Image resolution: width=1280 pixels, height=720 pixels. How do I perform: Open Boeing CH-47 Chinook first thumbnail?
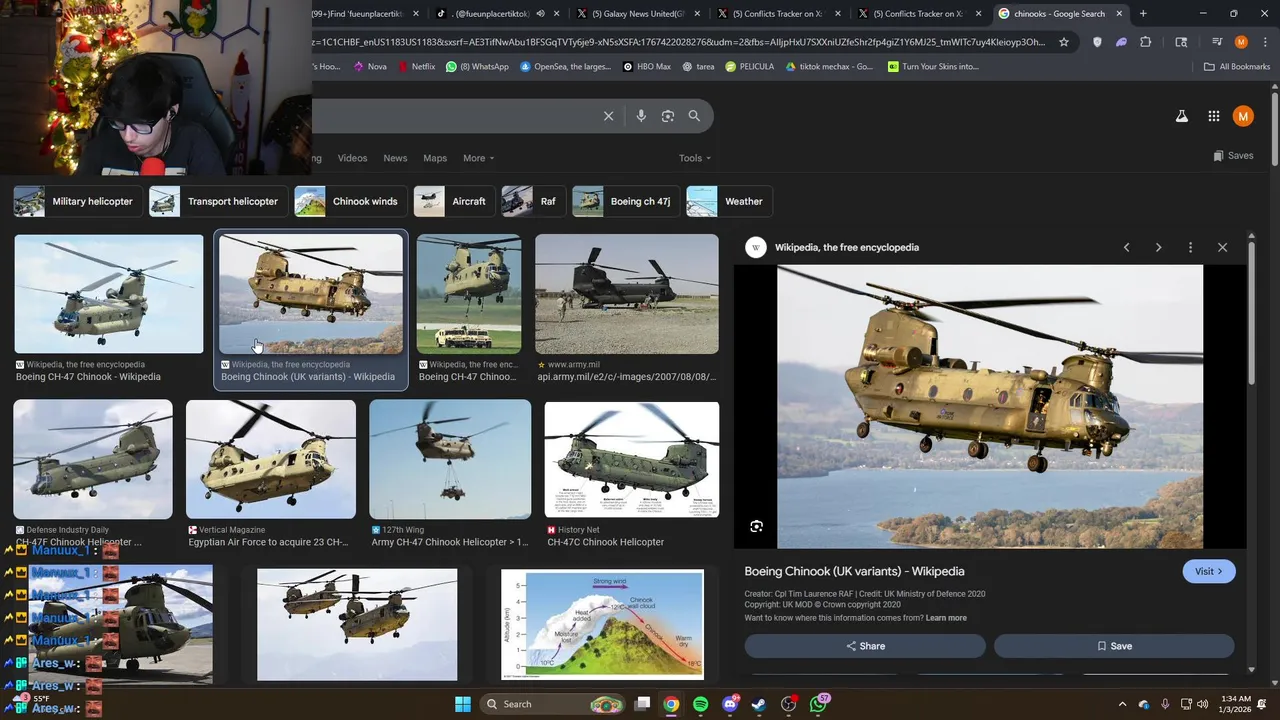(109, 294)
